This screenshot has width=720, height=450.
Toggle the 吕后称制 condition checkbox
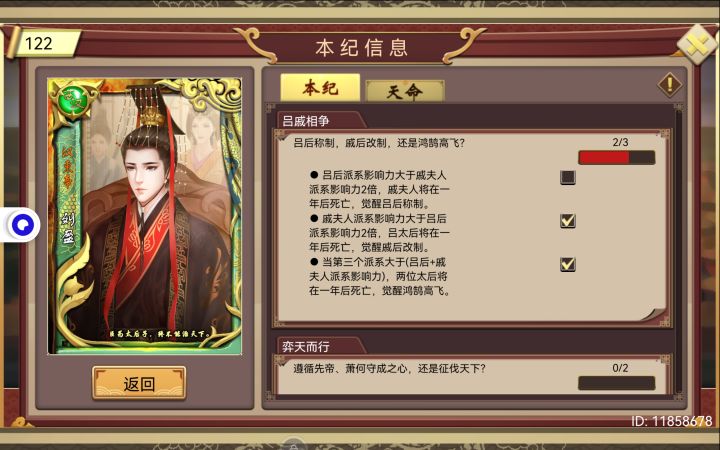[x=568, y=177]
